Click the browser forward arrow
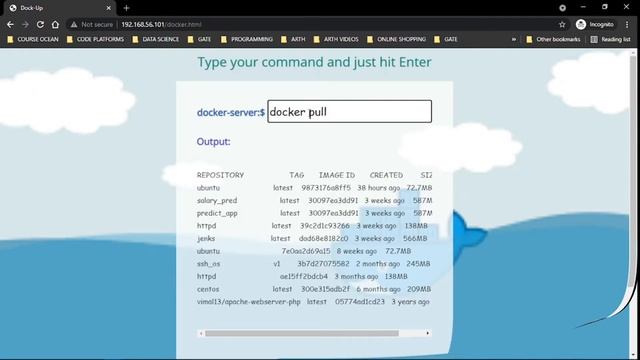Viewport: 640px width, 360px height. click(x=25, y=24)
